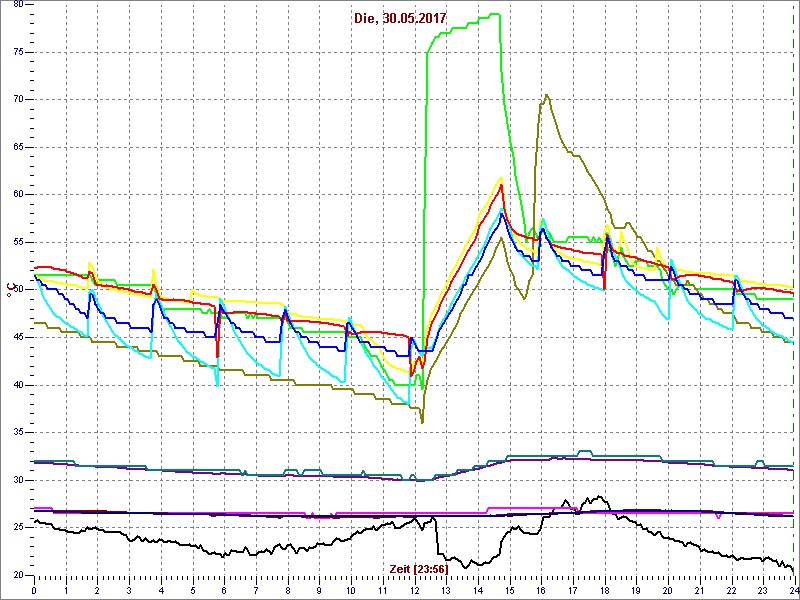Screen dimensions: 800x600
Task: Select the 65 value on the temperature axis
Action: (20, 147)
